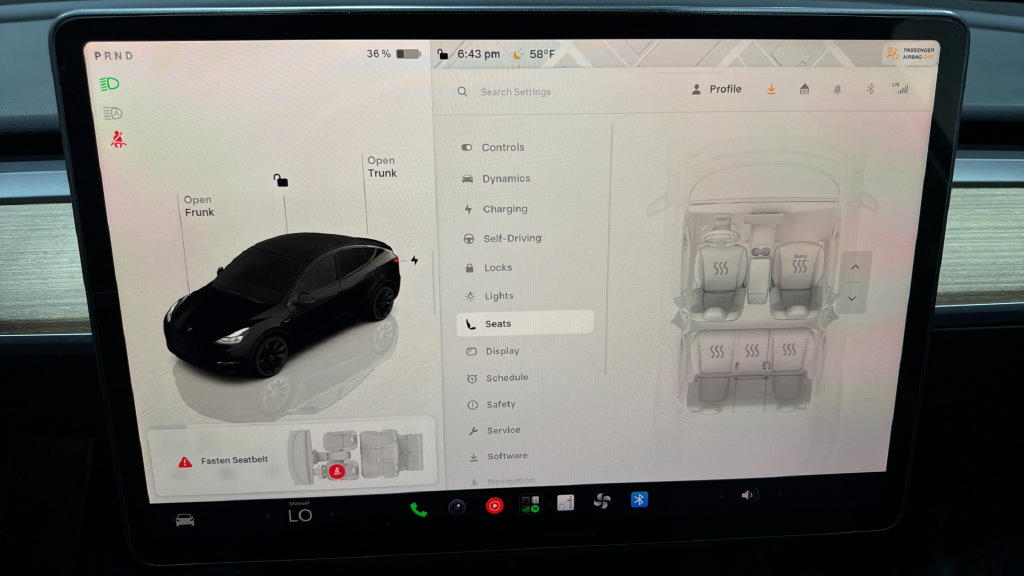Screen dimensions: 1024x576
Task: Tap the red seatbelt warning icon
Action: coord(118,139)
